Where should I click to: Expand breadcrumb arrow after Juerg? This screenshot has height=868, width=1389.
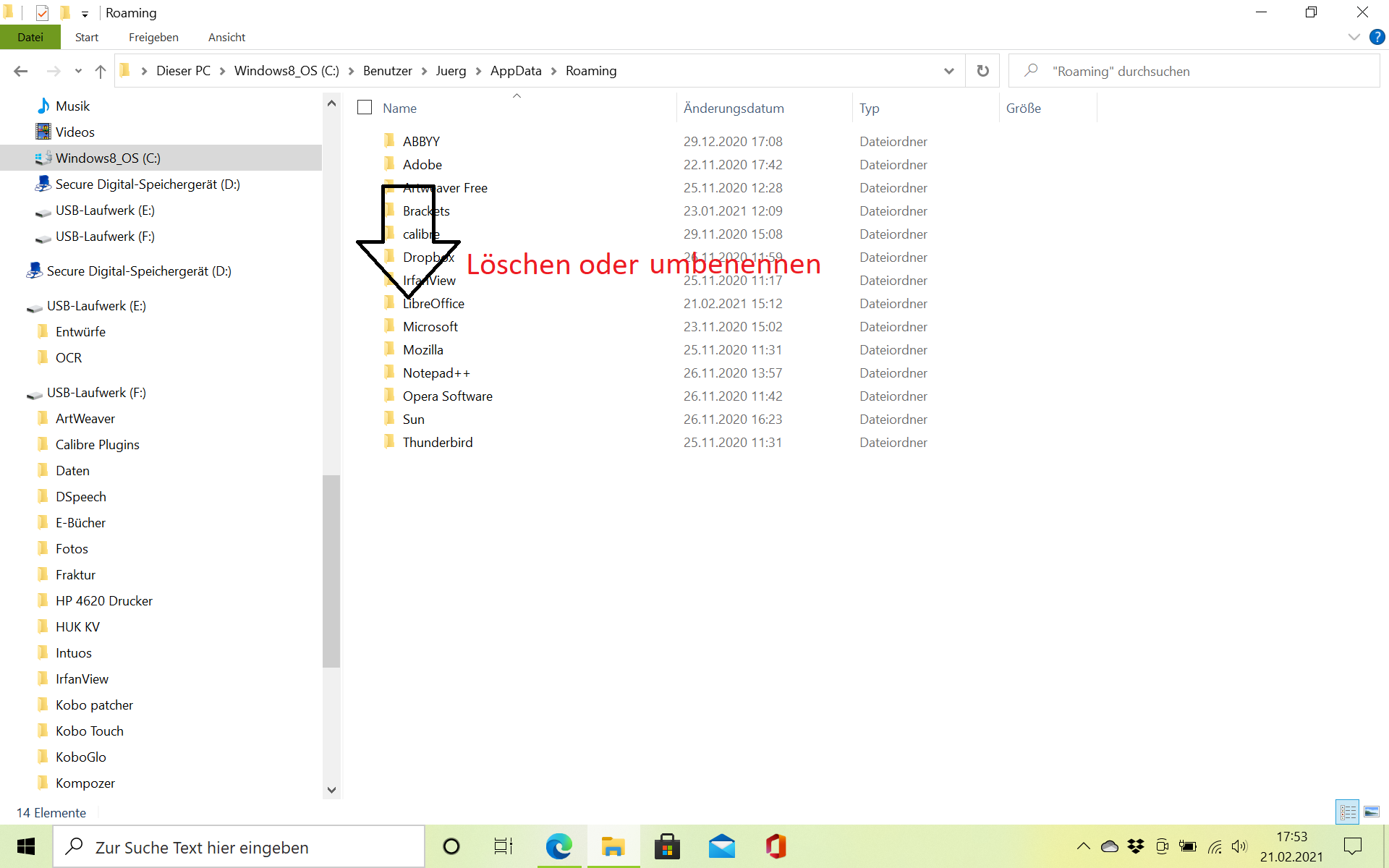[478, 71]
